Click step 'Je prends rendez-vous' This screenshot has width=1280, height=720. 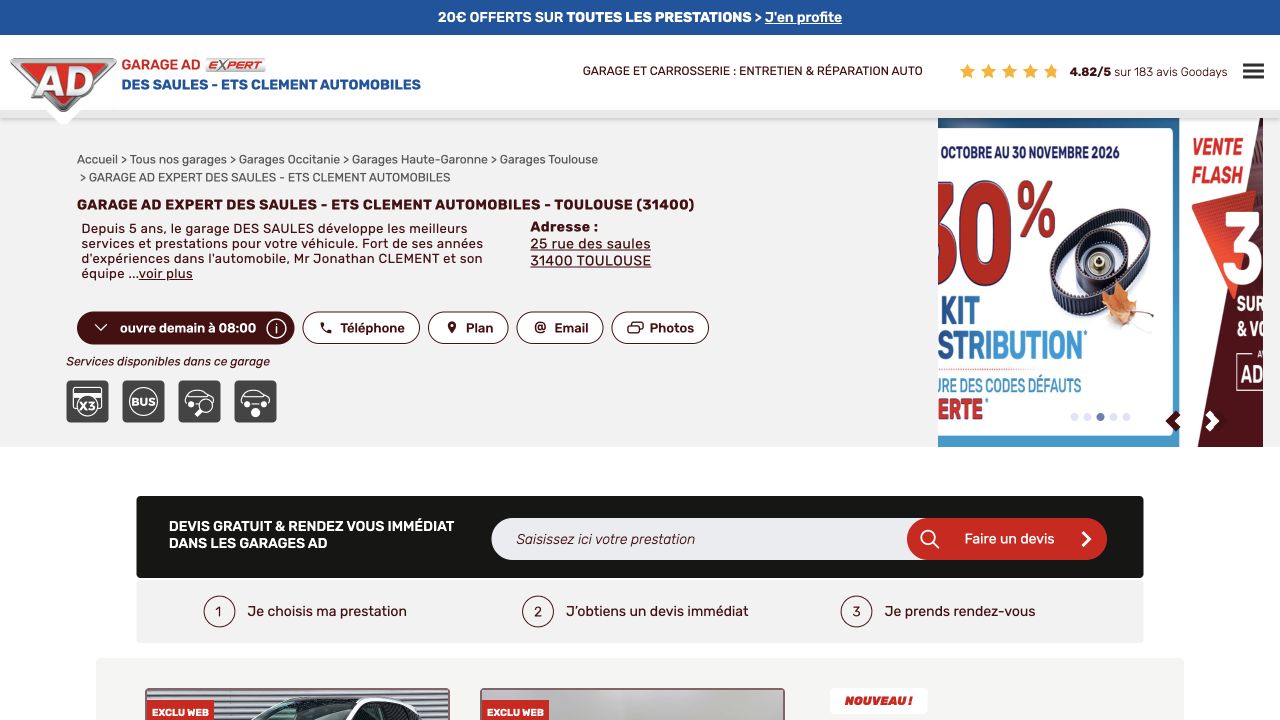(x=938, y=611)
